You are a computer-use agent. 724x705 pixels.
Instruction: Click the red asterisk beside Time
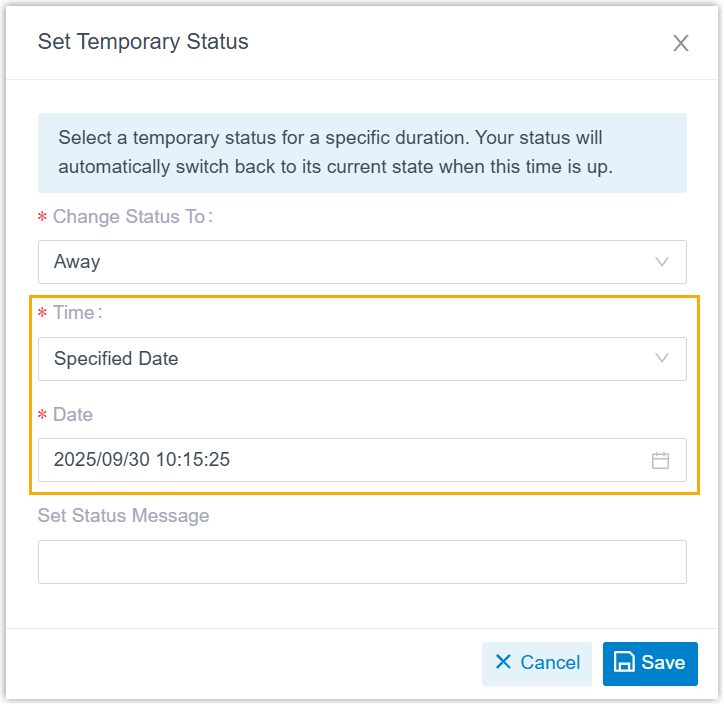tap(42, 314)
